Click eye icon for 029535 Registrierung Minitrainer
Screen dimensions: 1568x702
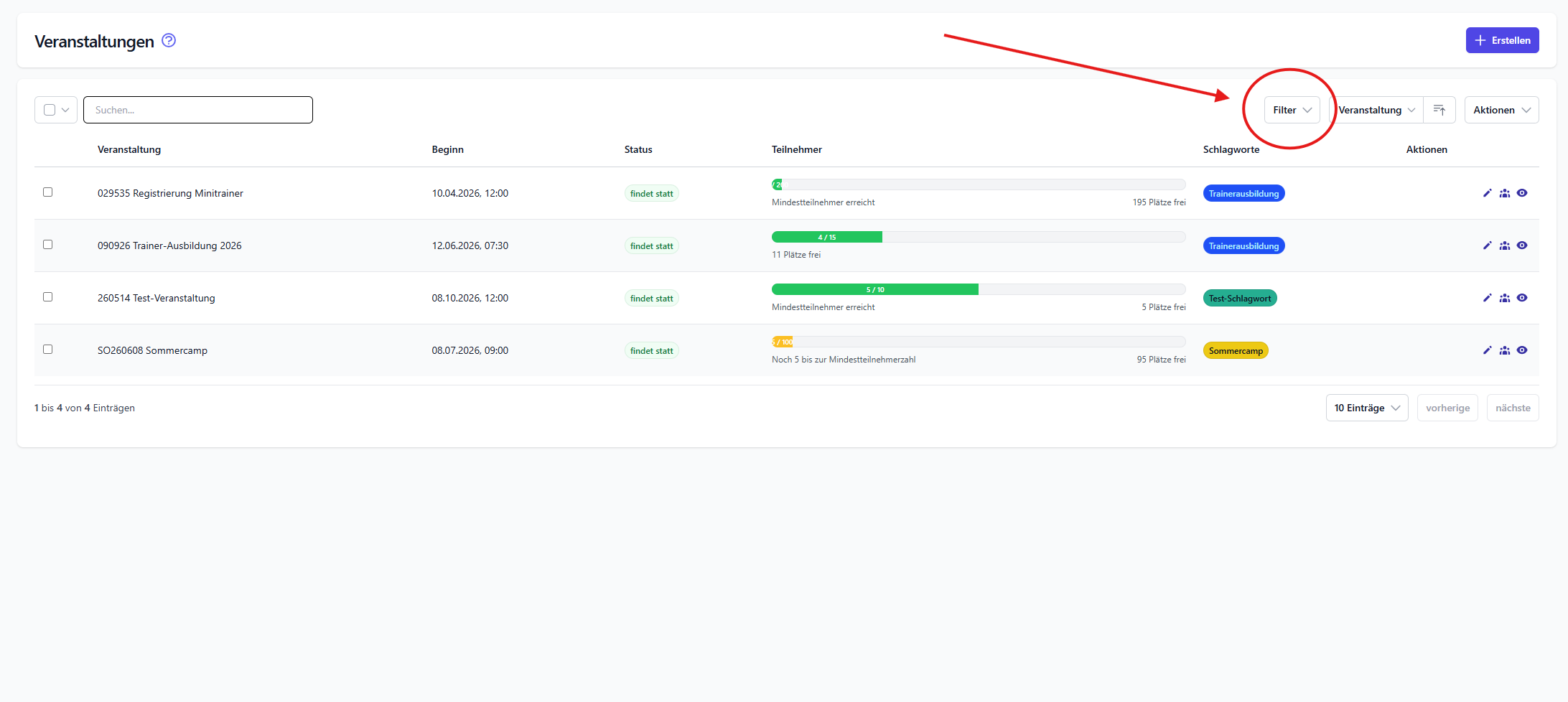click(x=1522, y=193)
